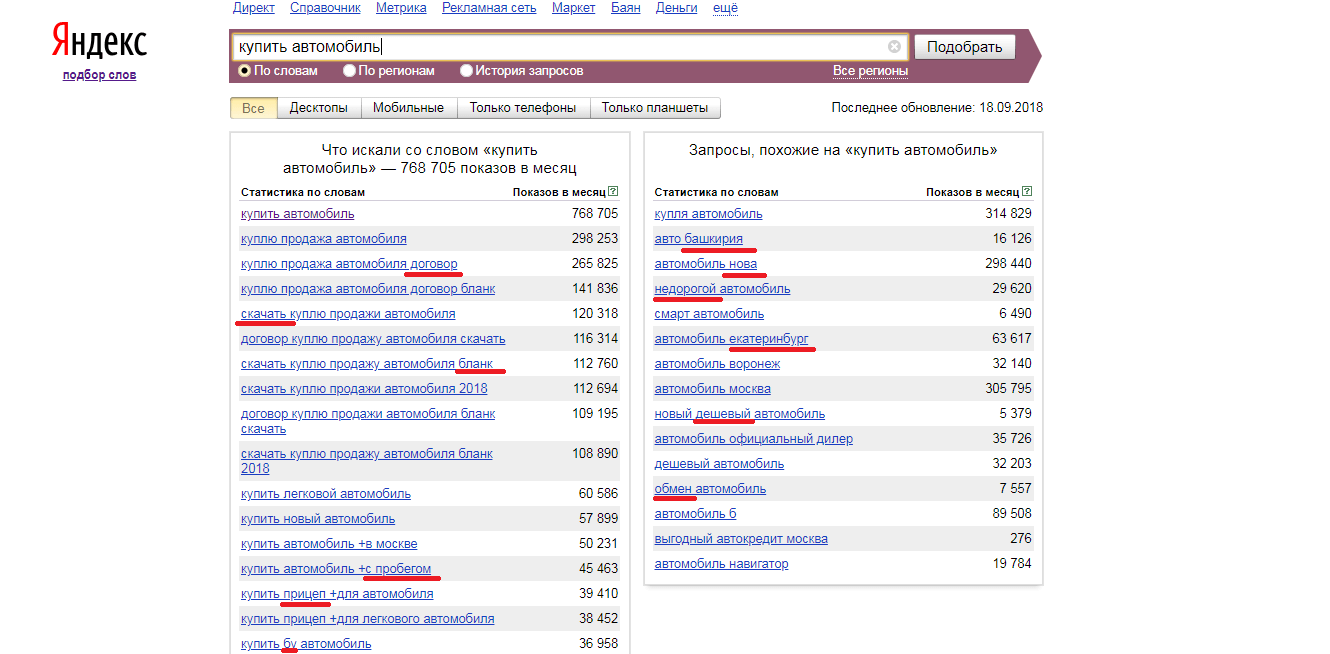1330x654 pixels.
Task: Expand the 'ещё' menu in top navigation
Action: (x=725, y=8)
